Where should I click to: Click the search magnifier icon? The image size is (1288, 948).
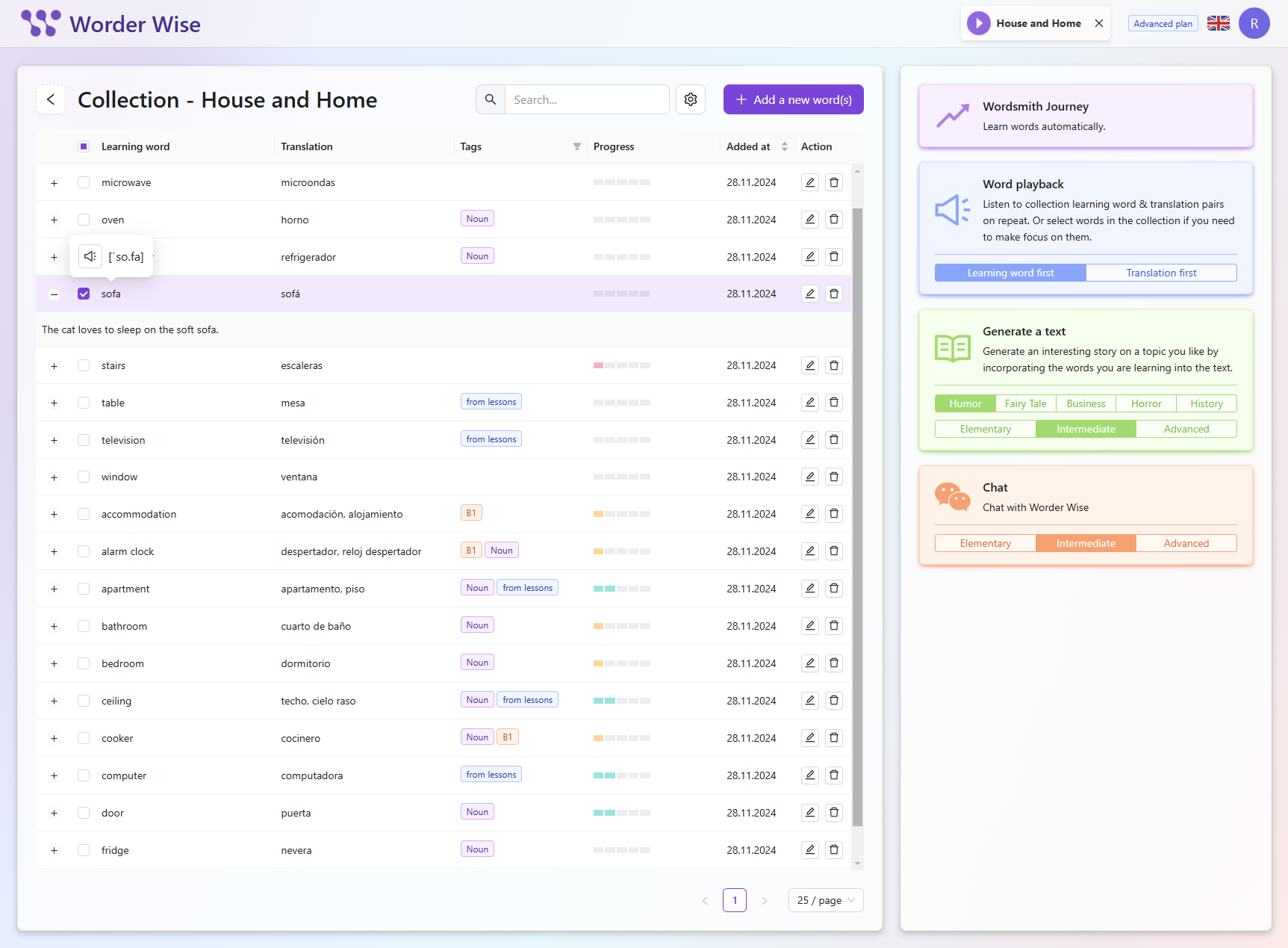click(x=491, y=99)
